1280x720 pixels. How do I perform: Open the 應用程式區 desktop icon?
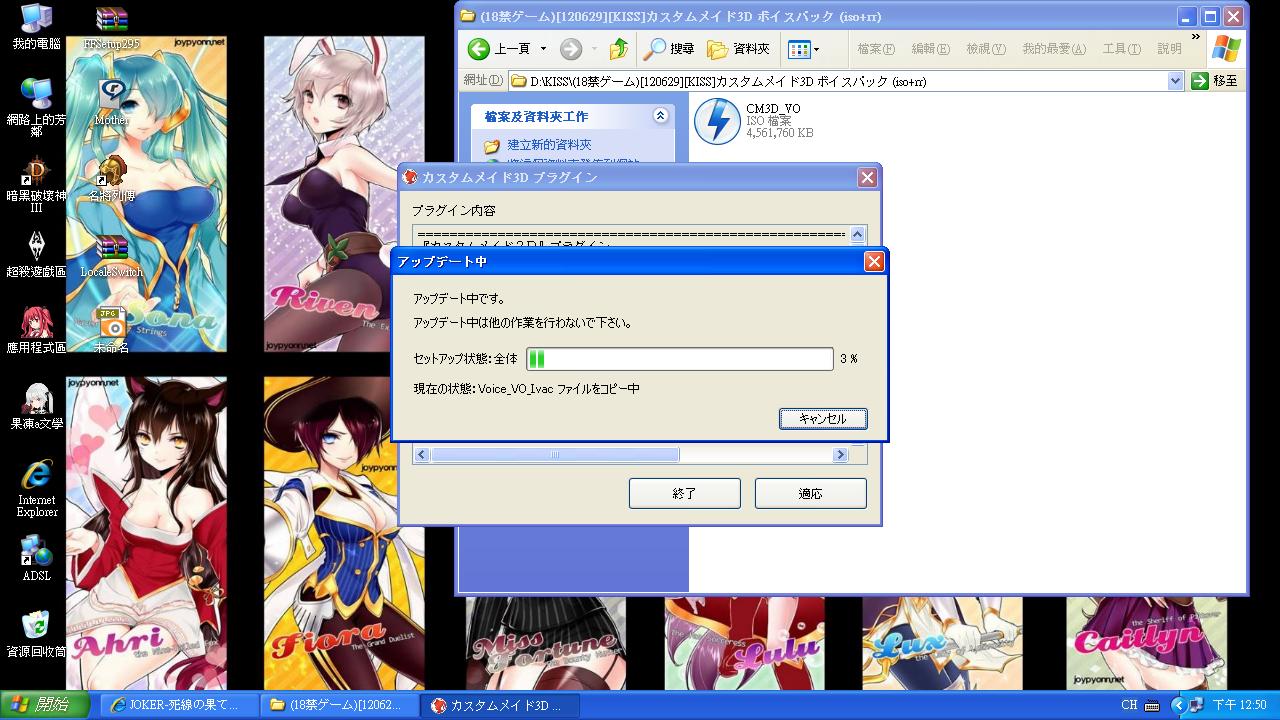[36, 331]
